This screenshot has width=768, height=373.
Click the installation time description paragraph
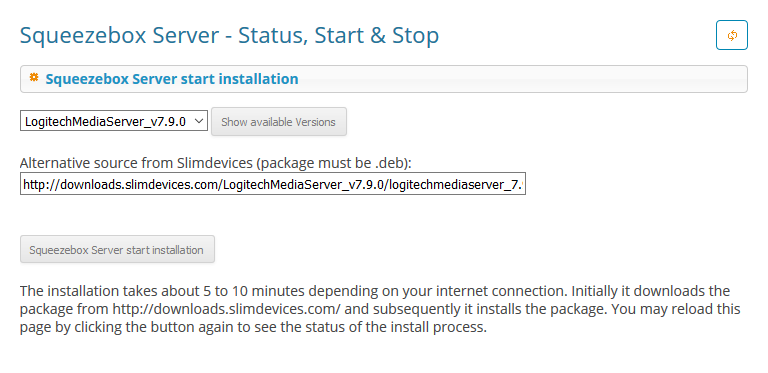coord(380,309)
